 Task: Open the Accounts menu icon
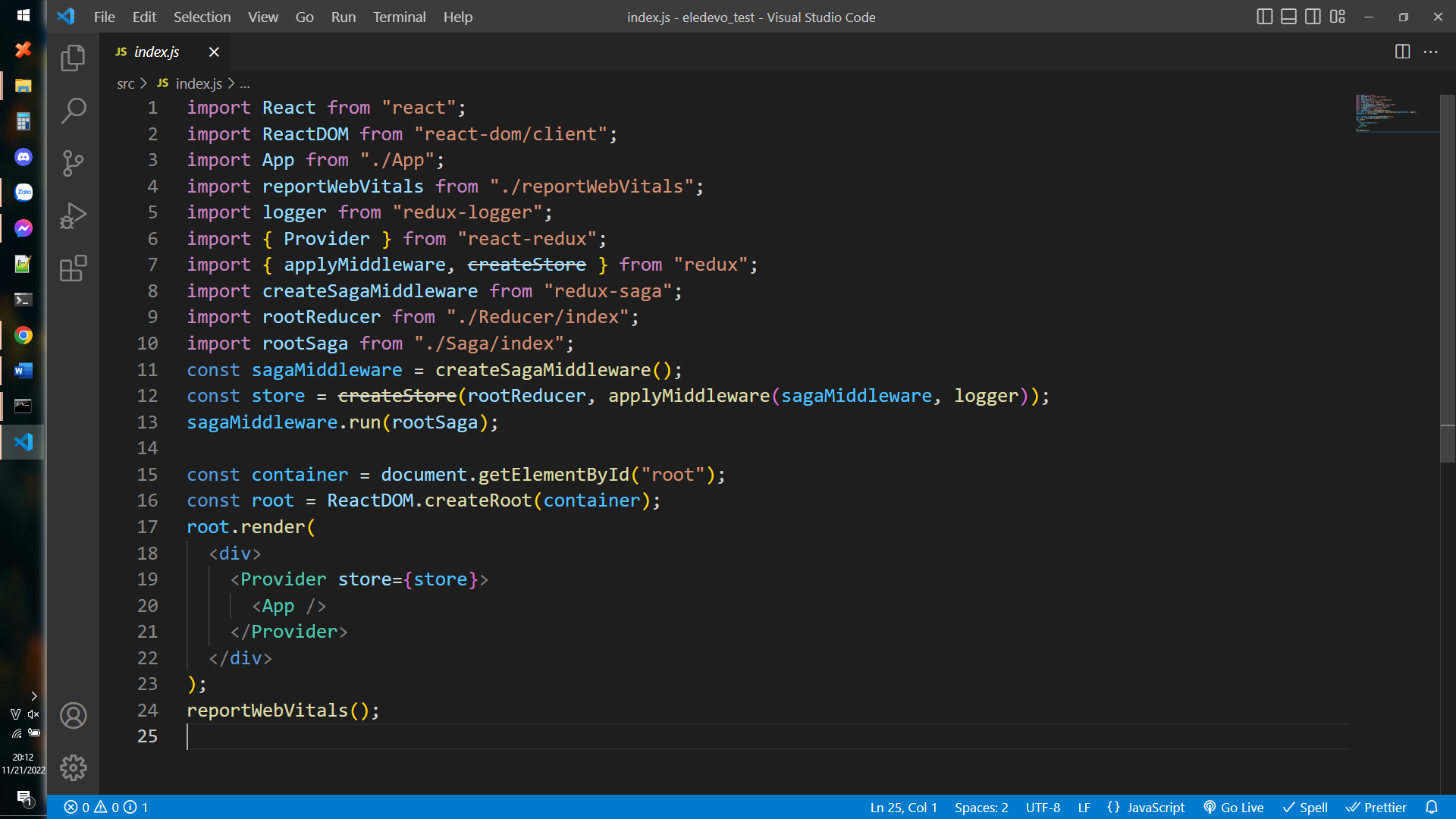point(73,715)
